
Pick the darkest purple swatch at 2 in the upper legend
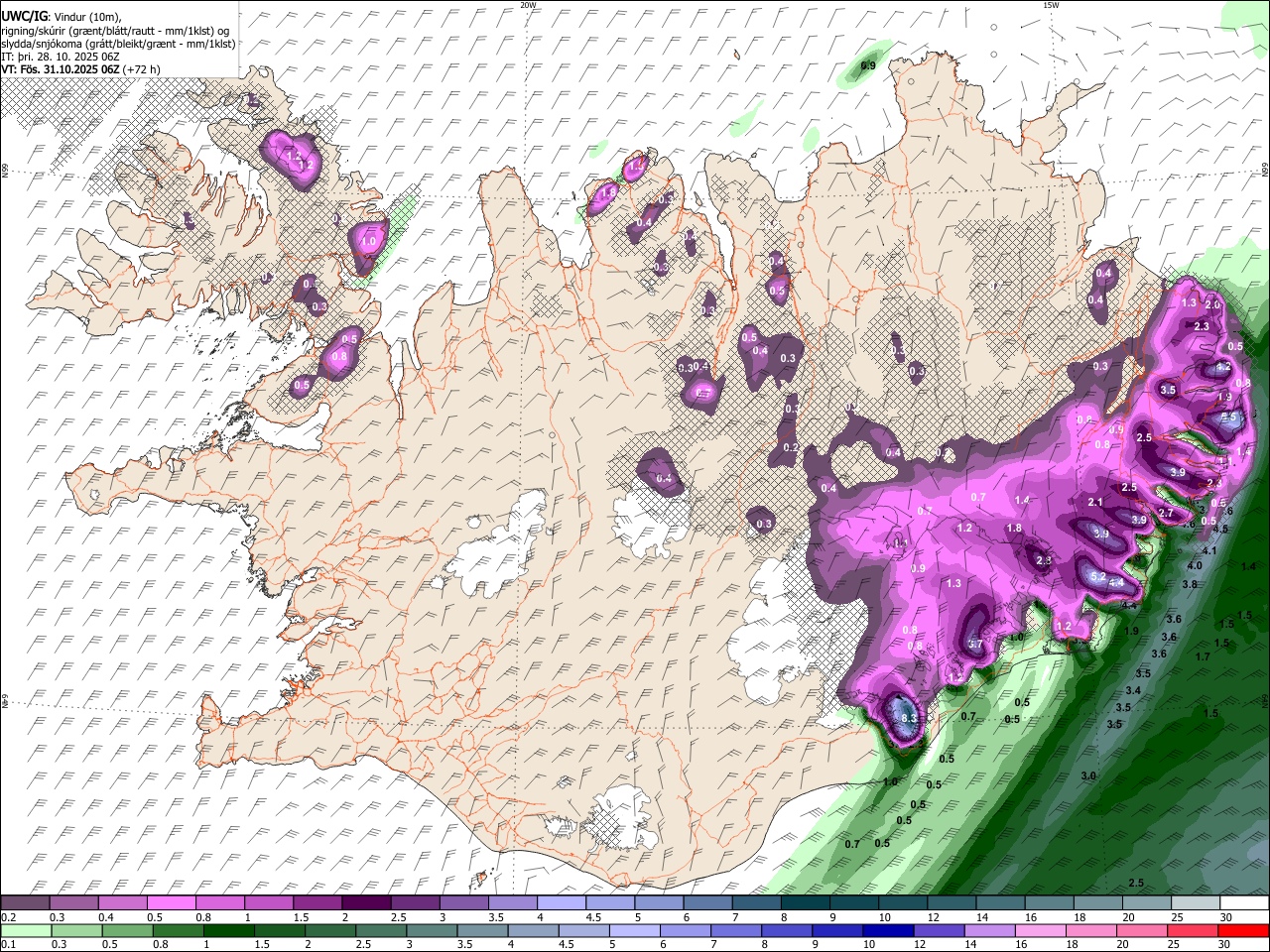pos(365,902)
